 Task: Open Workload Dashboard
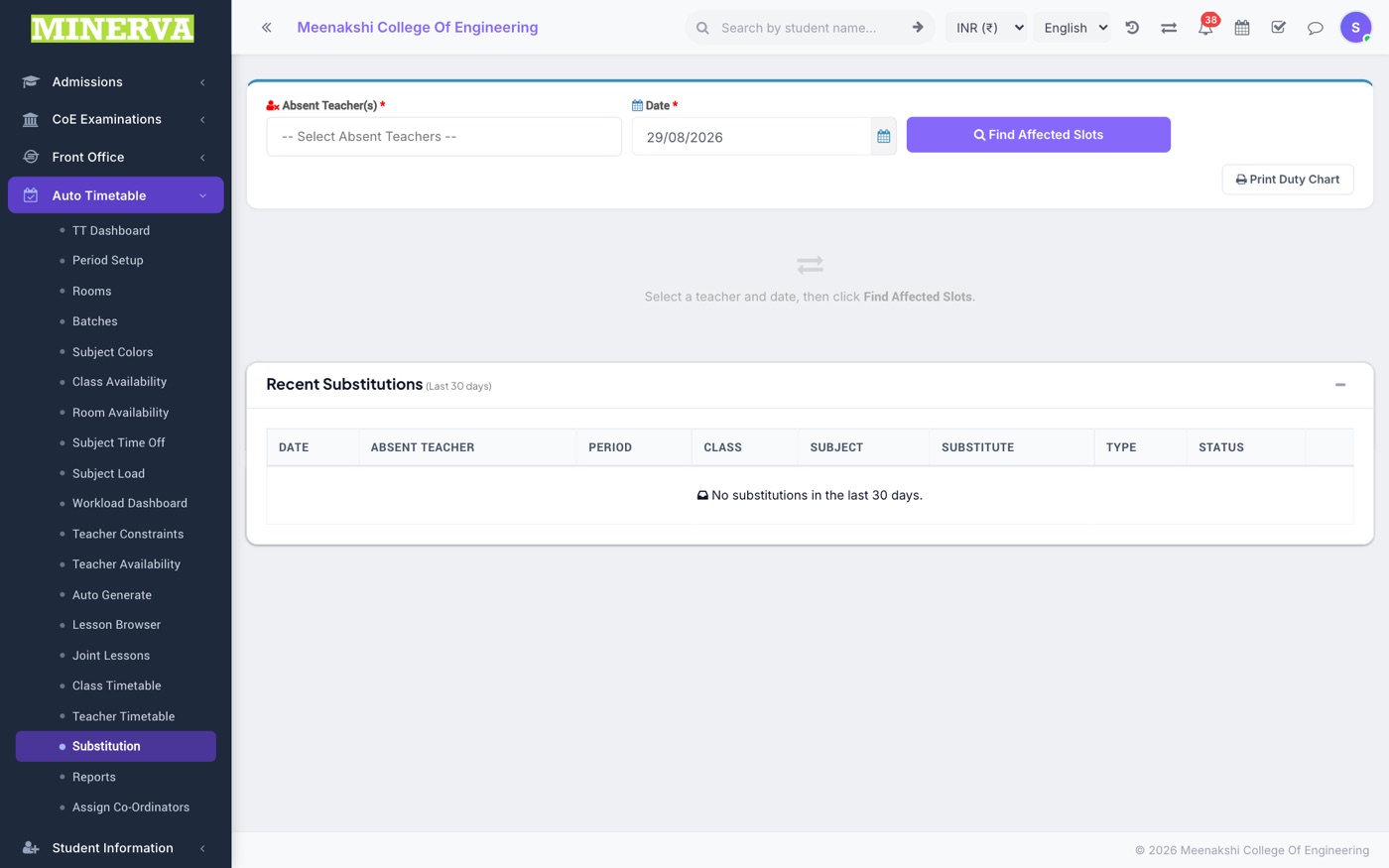point(130,503)
